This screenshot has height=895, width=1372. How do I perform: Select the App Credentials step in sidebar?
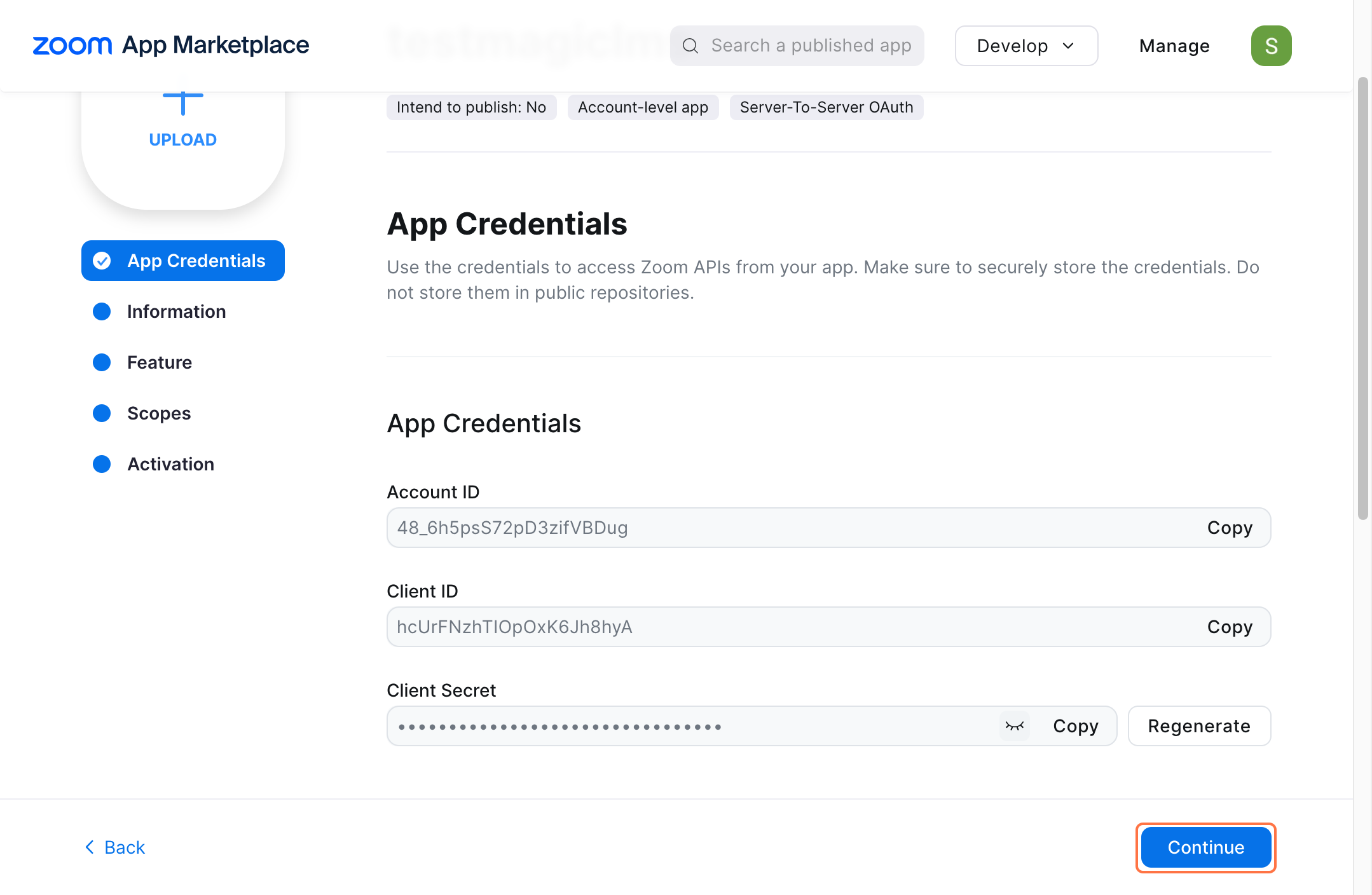(x=183, y=261)
